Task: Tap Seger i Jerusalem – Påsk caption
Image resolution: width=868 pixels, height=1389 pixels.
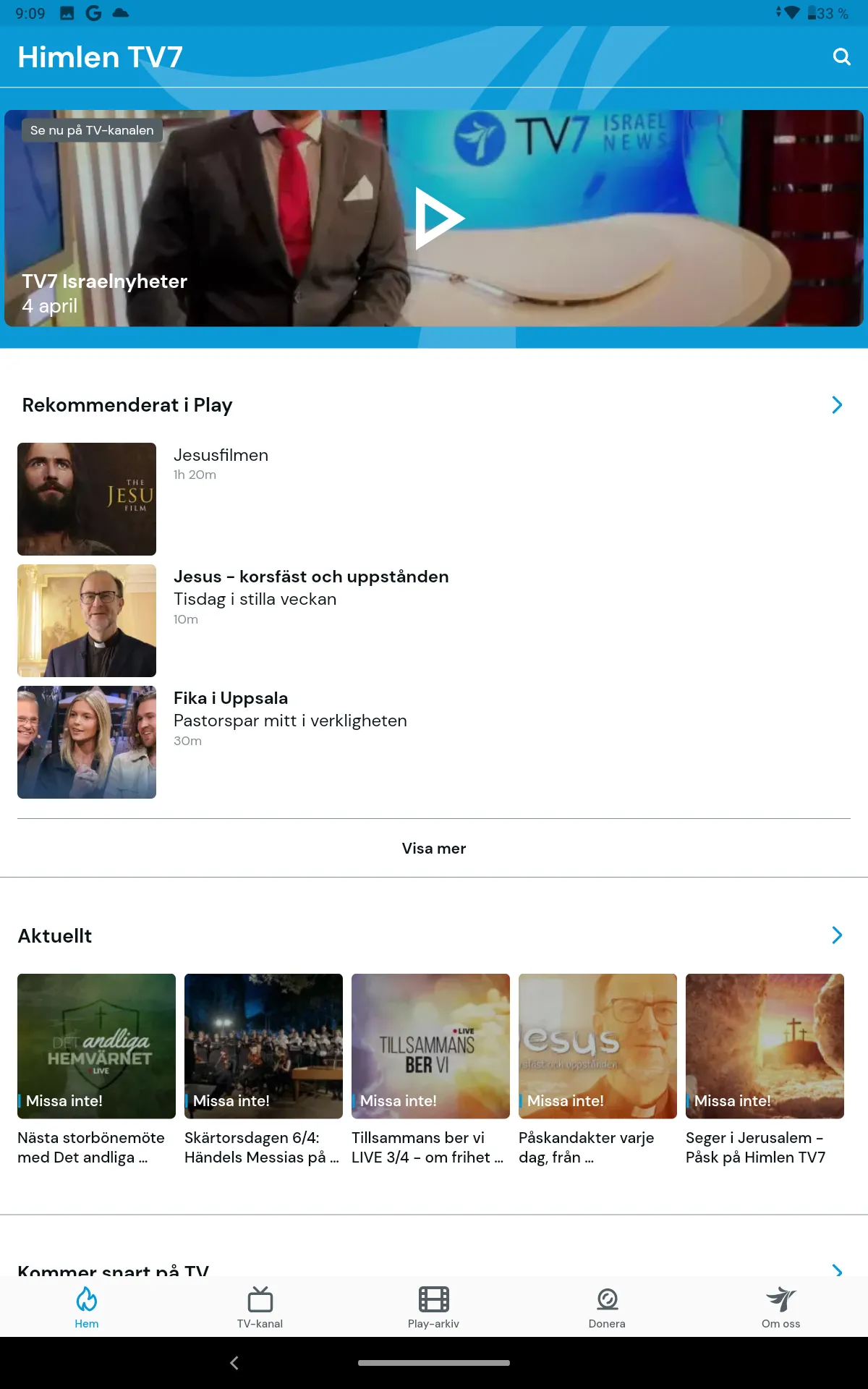Action: tap(756, 1147)
